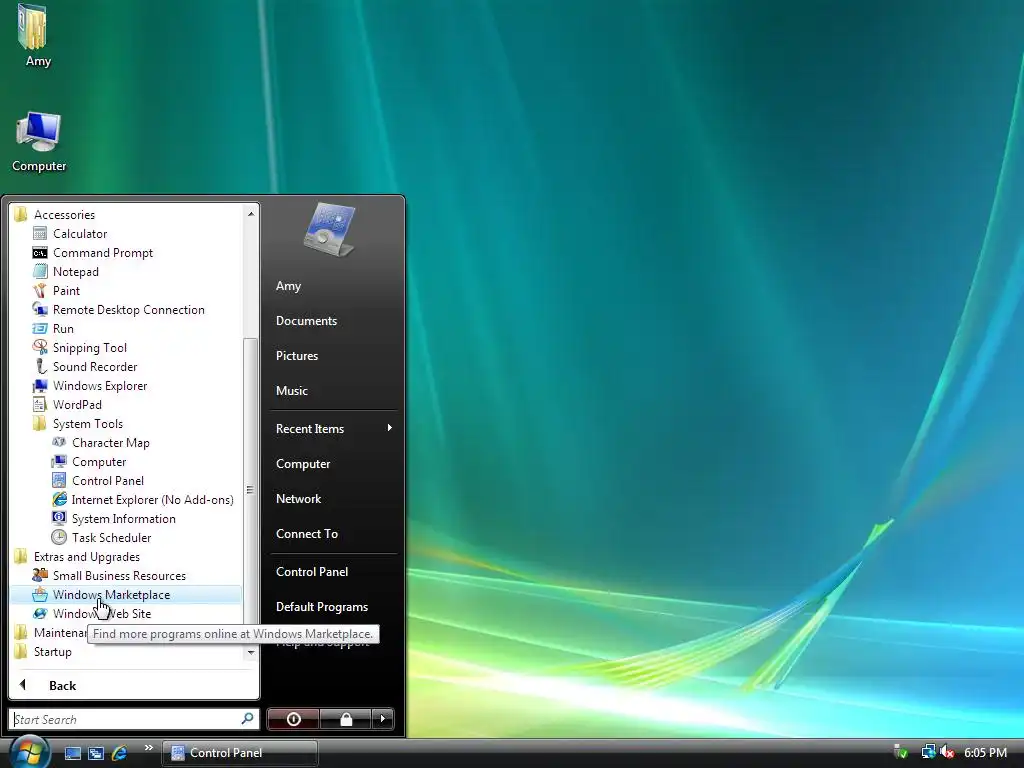Open System Information

123,519
